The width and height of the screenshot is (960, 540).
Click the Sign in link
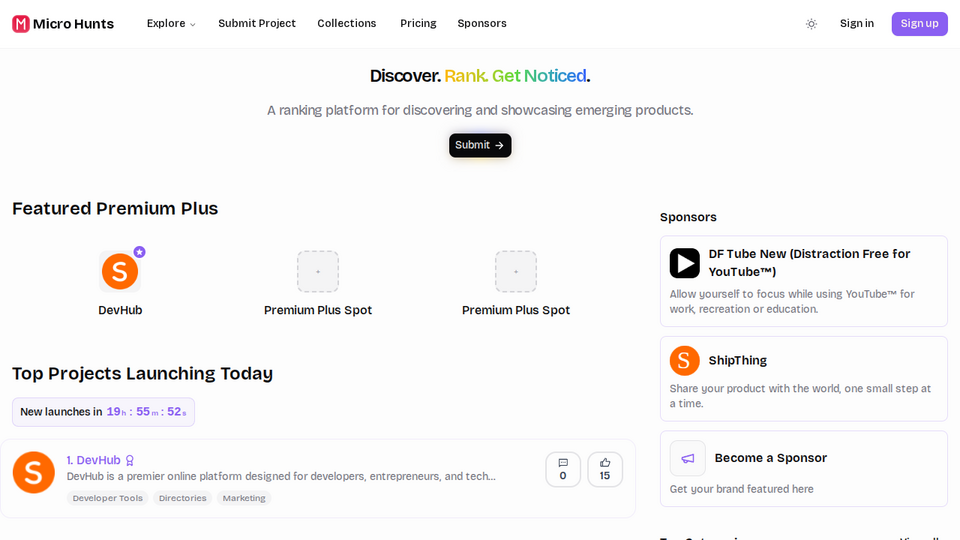coord(857,23)
